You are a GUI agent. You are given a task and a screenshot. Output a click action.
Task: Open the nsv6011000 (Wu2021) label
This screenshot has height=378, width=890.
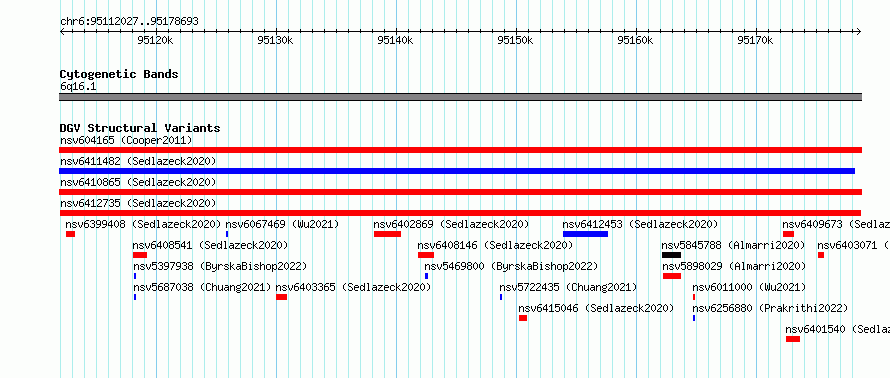click(x=749, y=287)
